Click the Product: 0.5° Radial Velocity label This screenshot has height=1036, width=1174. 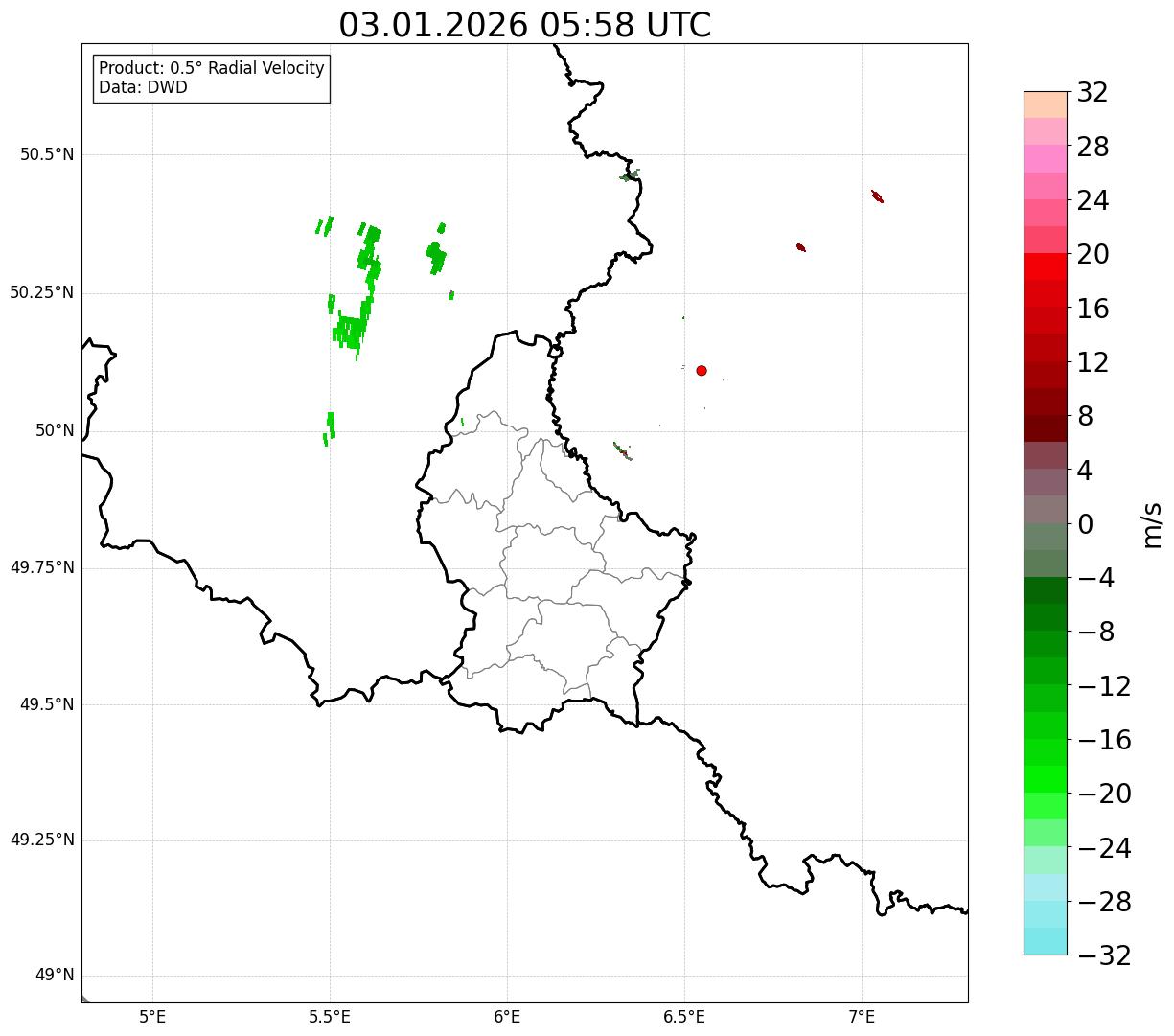pyautogui.click(x=212, y=69)
